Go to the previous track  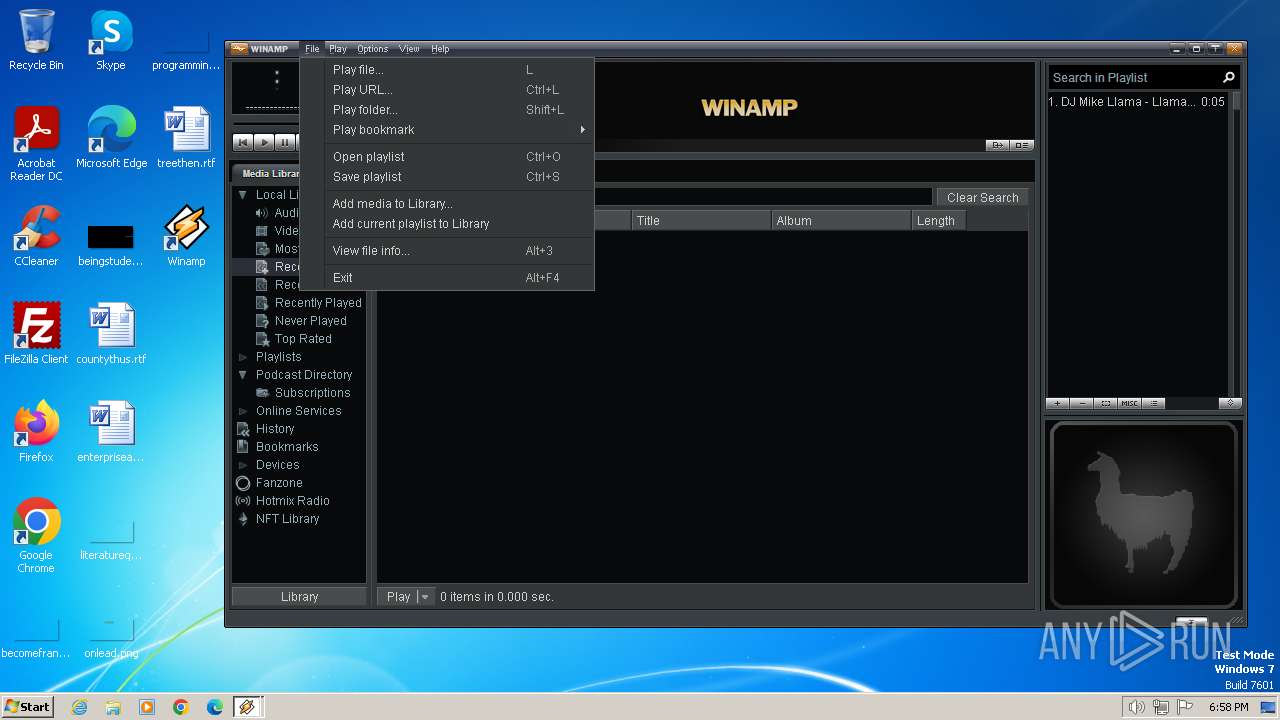coord(242,143)
